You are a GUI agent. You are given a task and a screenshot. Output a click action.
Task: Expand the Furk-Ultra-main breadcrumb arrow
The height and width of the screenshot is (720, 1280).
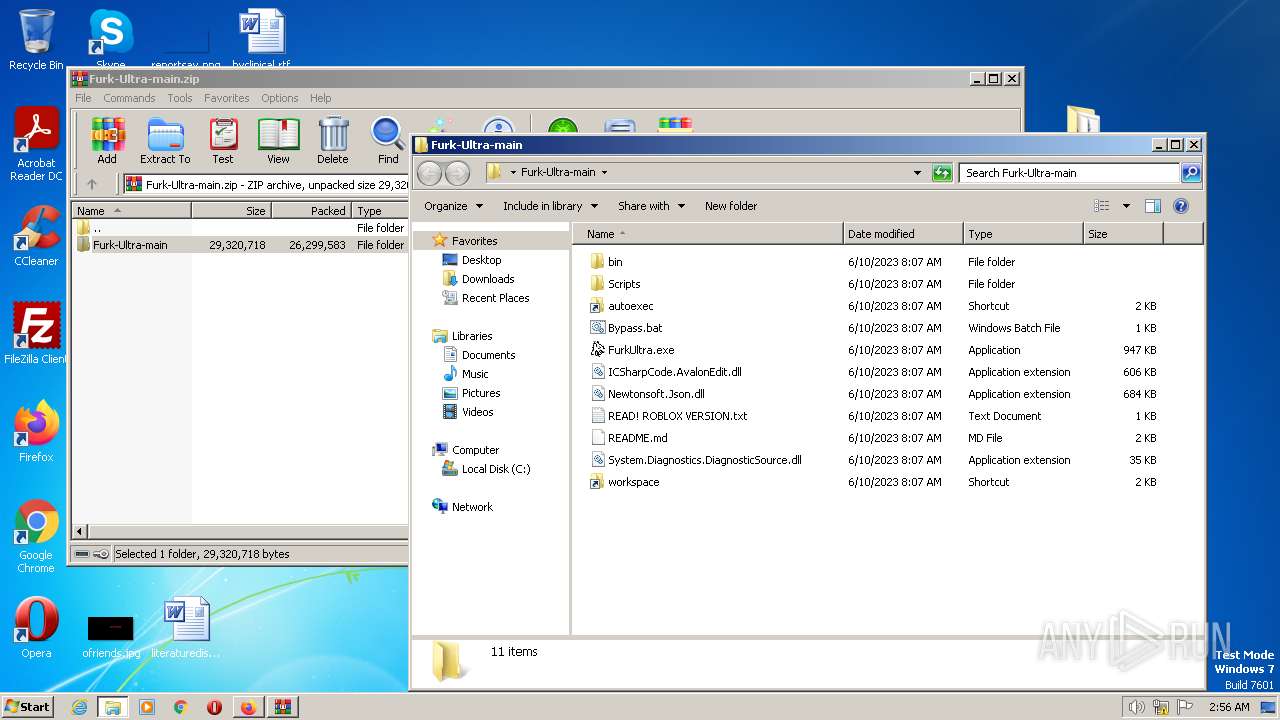pos(604,172)
